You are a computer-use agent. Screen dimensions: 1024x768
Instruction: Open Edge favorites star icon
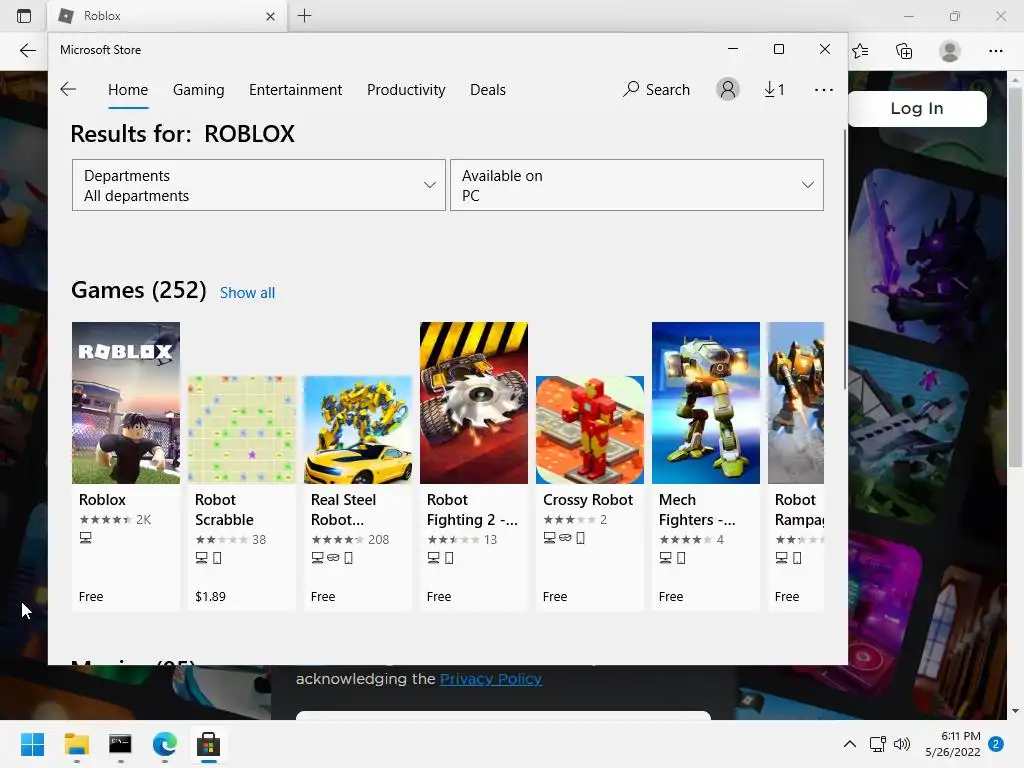point(860,51)
